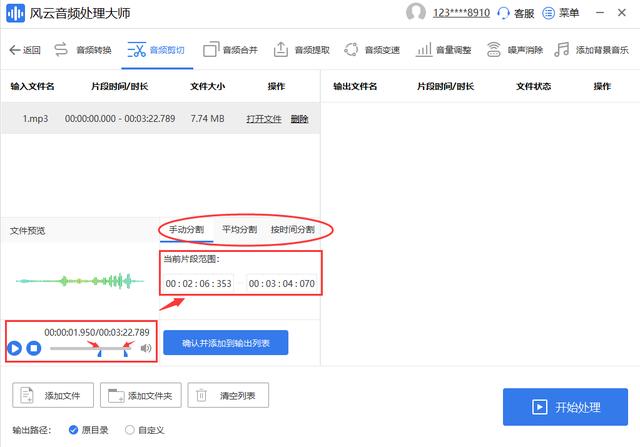Edit segment end time 00:03:04:070
This screenshot has width=640, height=447.
point(282,283)
